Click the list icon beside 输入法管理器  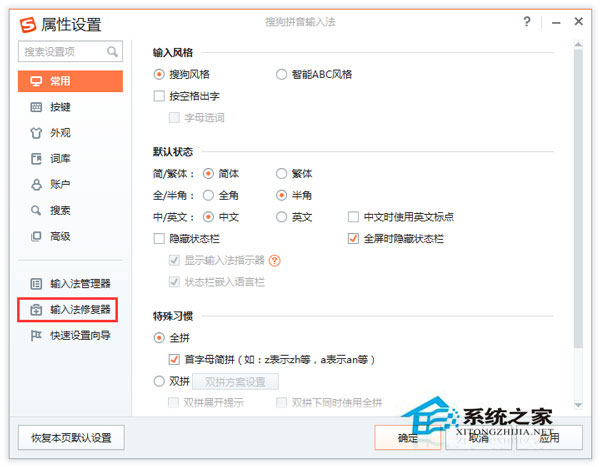coord(36,284)
